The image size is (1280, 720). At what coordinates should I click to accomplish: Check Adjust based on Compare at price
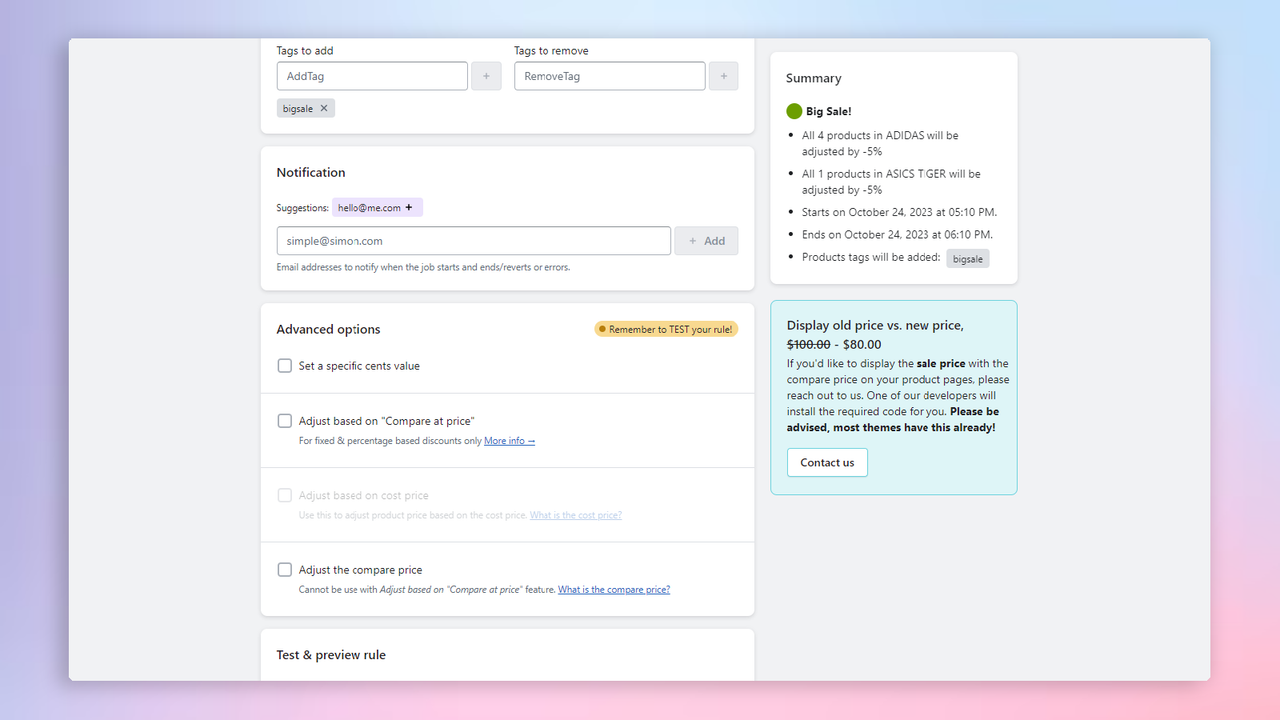pos(284,420)
